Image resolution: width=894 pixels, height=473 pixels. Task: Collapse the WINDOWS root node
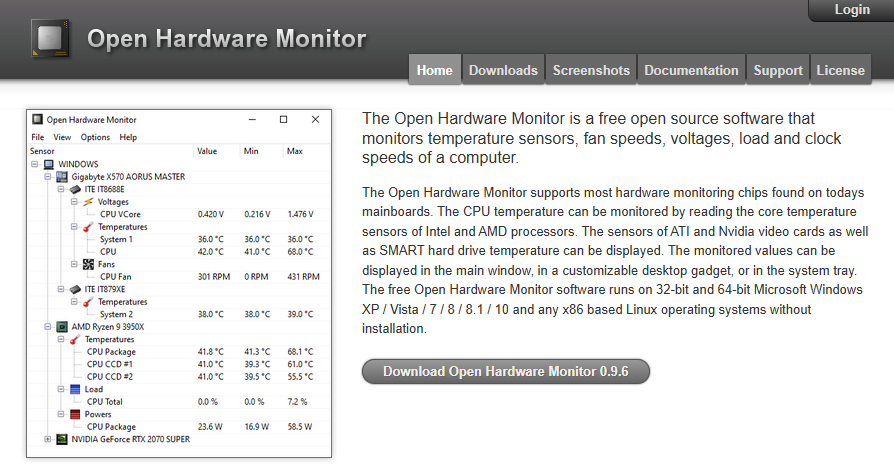35,164
